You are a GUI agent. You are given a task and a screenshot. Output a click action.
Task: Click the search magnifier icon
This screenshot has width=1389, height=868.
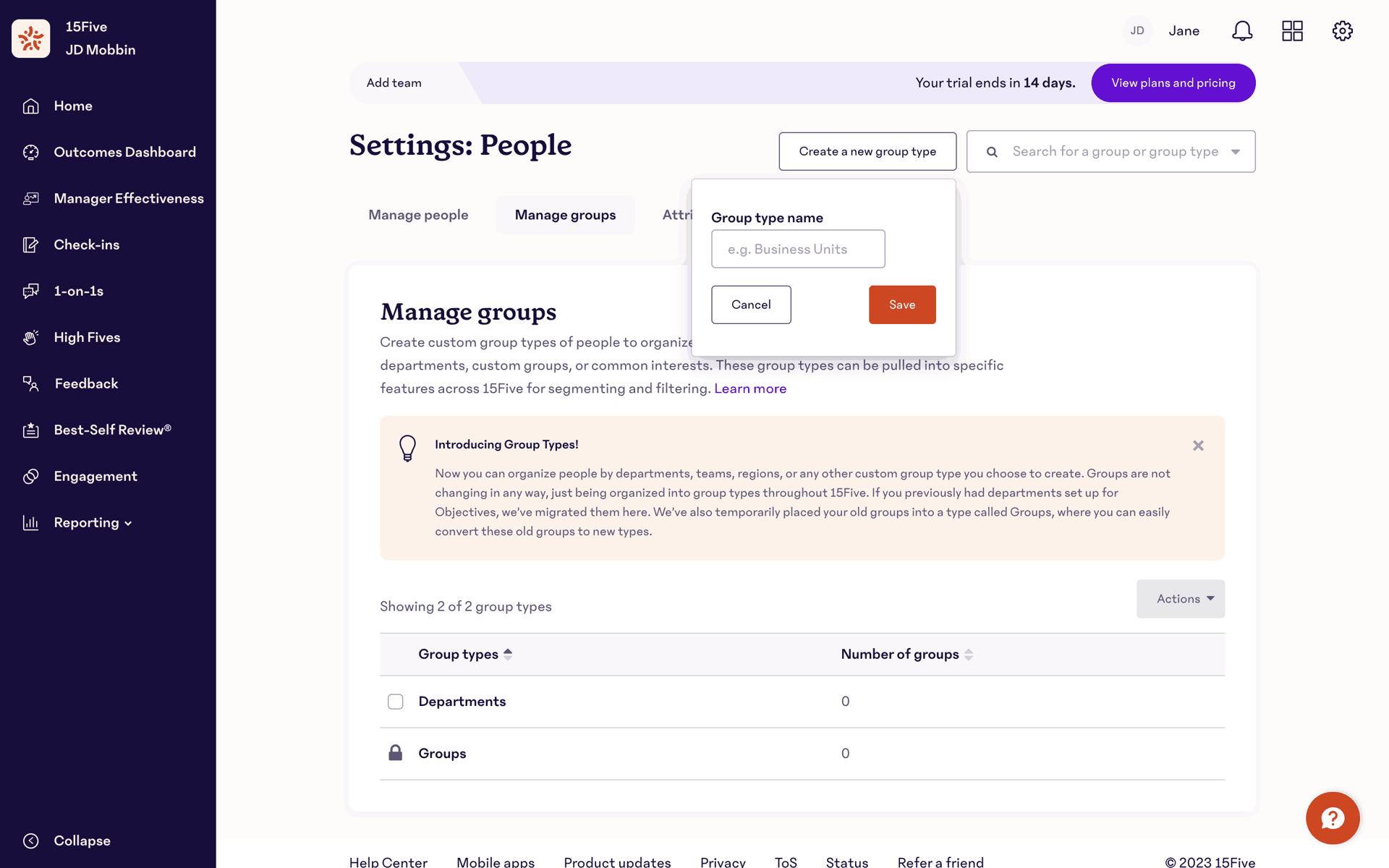tap(992, 152)
